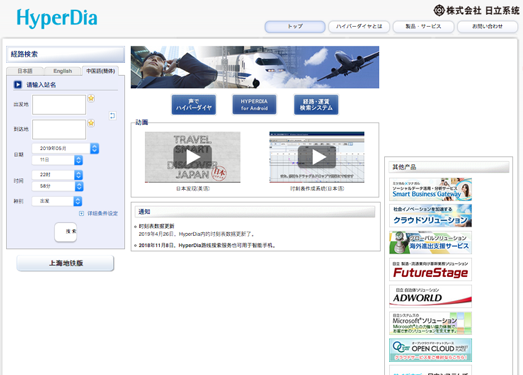The image size is (523, 375).
Task: Click the HYPERDIA for Android button
Action: [x=254, y=104]
